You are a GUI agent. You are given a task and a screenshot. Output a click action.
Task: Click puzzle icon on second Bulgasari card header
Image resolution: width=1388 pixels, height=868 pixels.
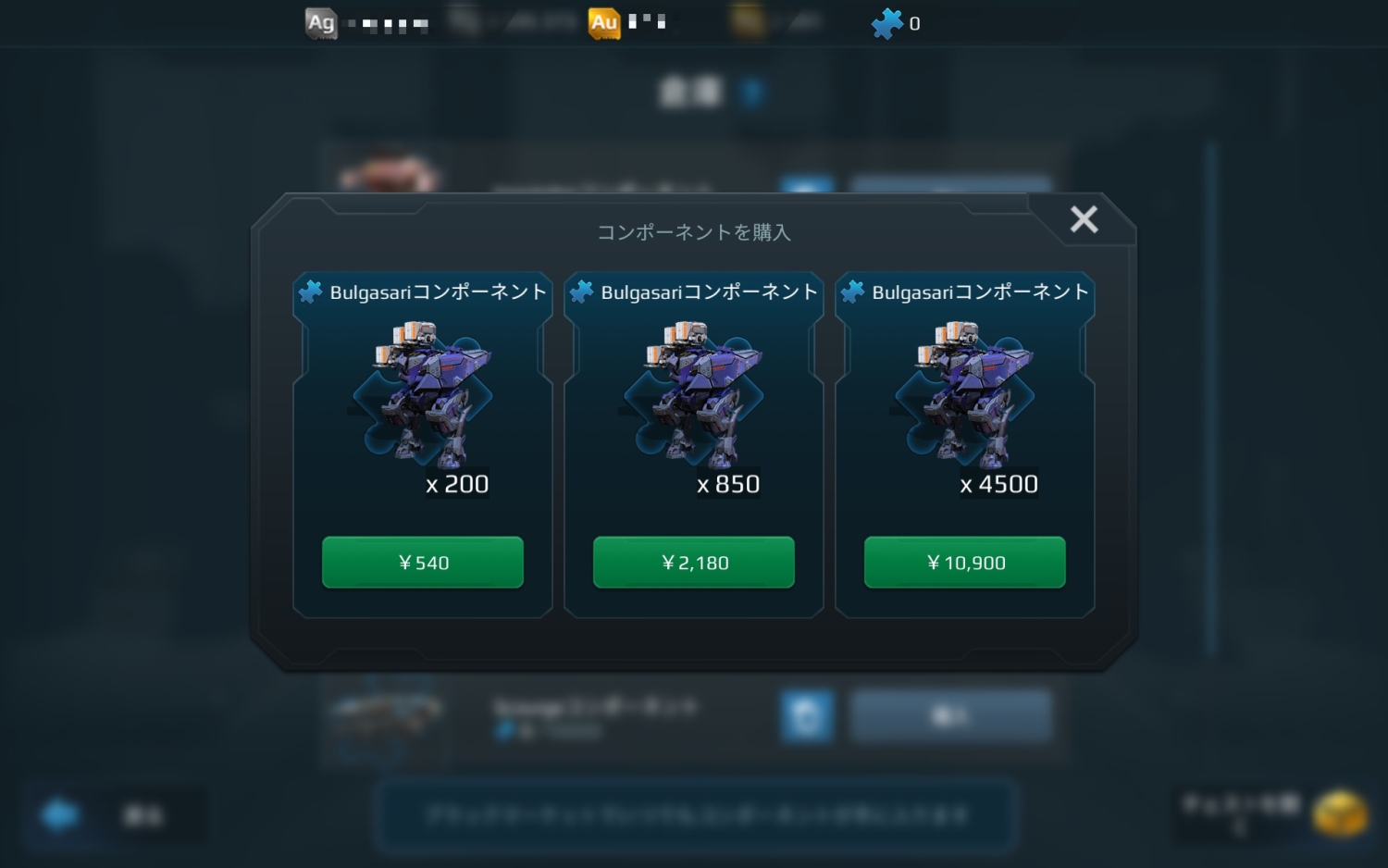[x=581, y=292]
